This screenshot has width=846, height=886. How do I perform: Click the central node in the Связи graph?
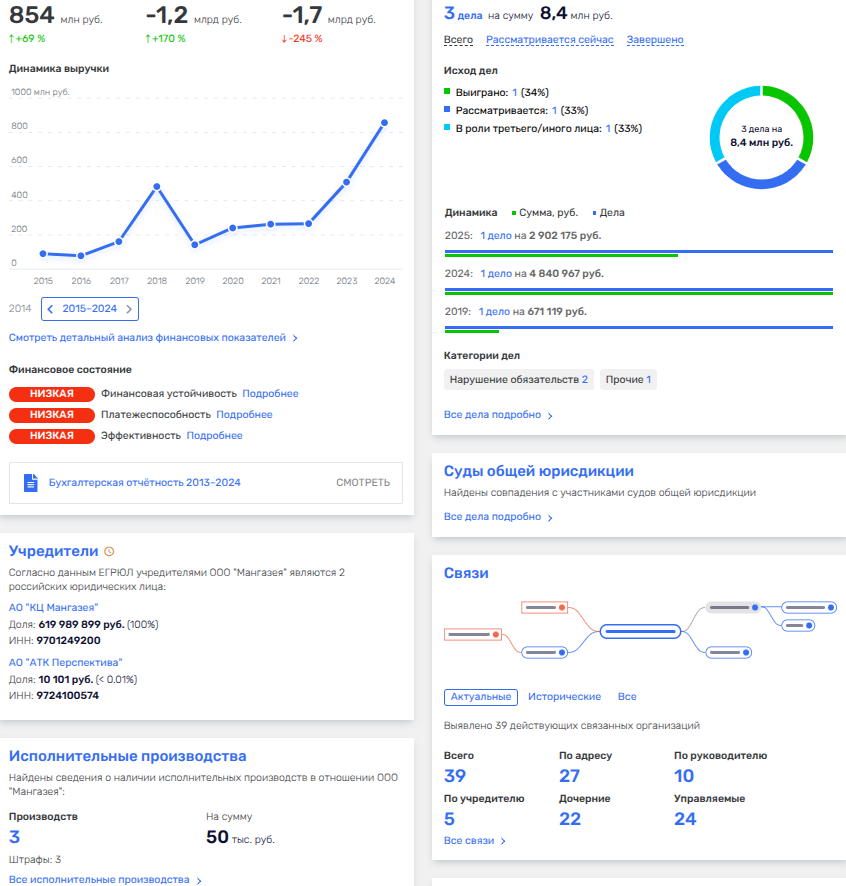(x=640, y=631)
